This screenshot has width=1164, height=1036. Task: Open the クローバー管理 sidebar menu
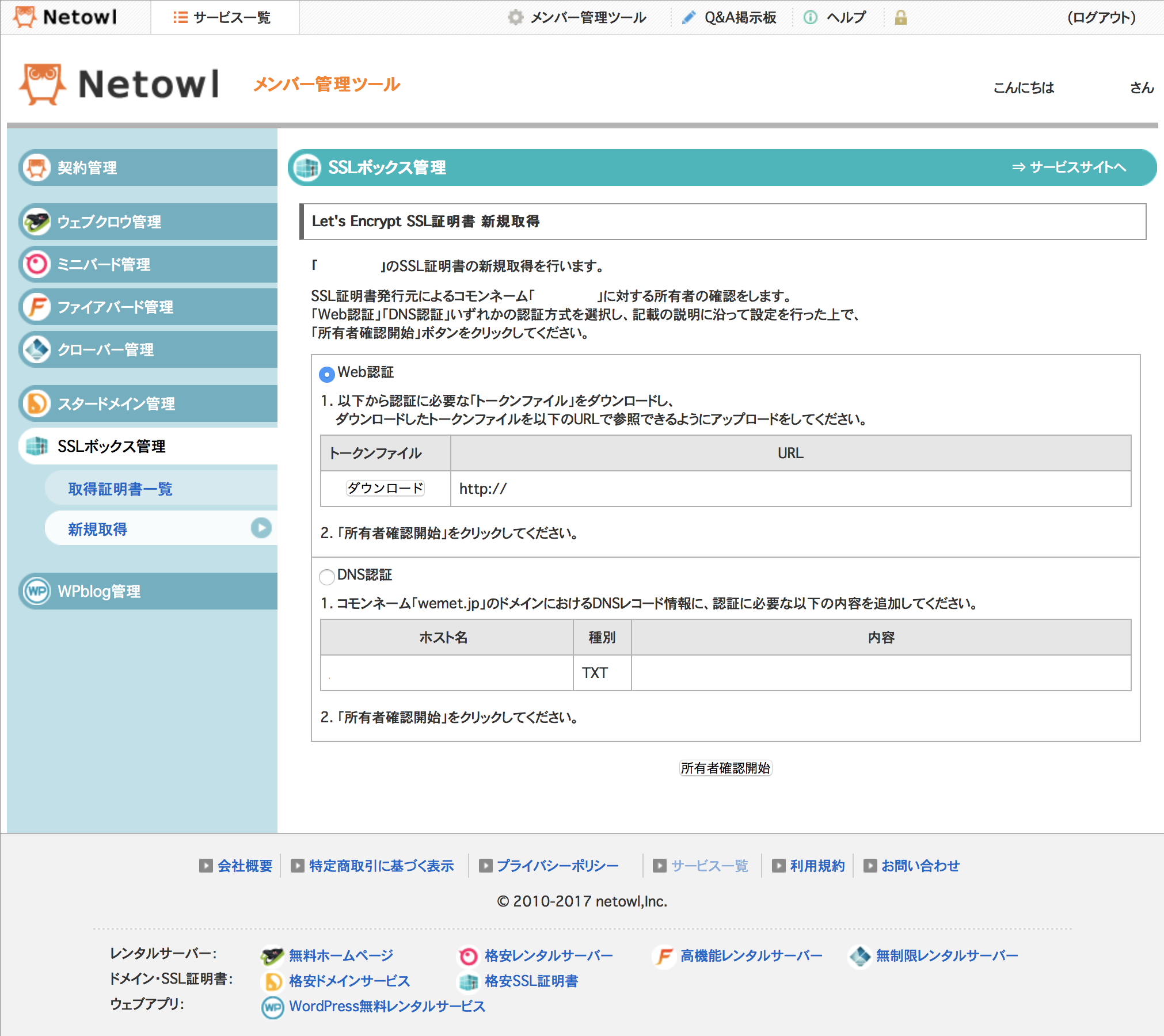coord(148,349)
